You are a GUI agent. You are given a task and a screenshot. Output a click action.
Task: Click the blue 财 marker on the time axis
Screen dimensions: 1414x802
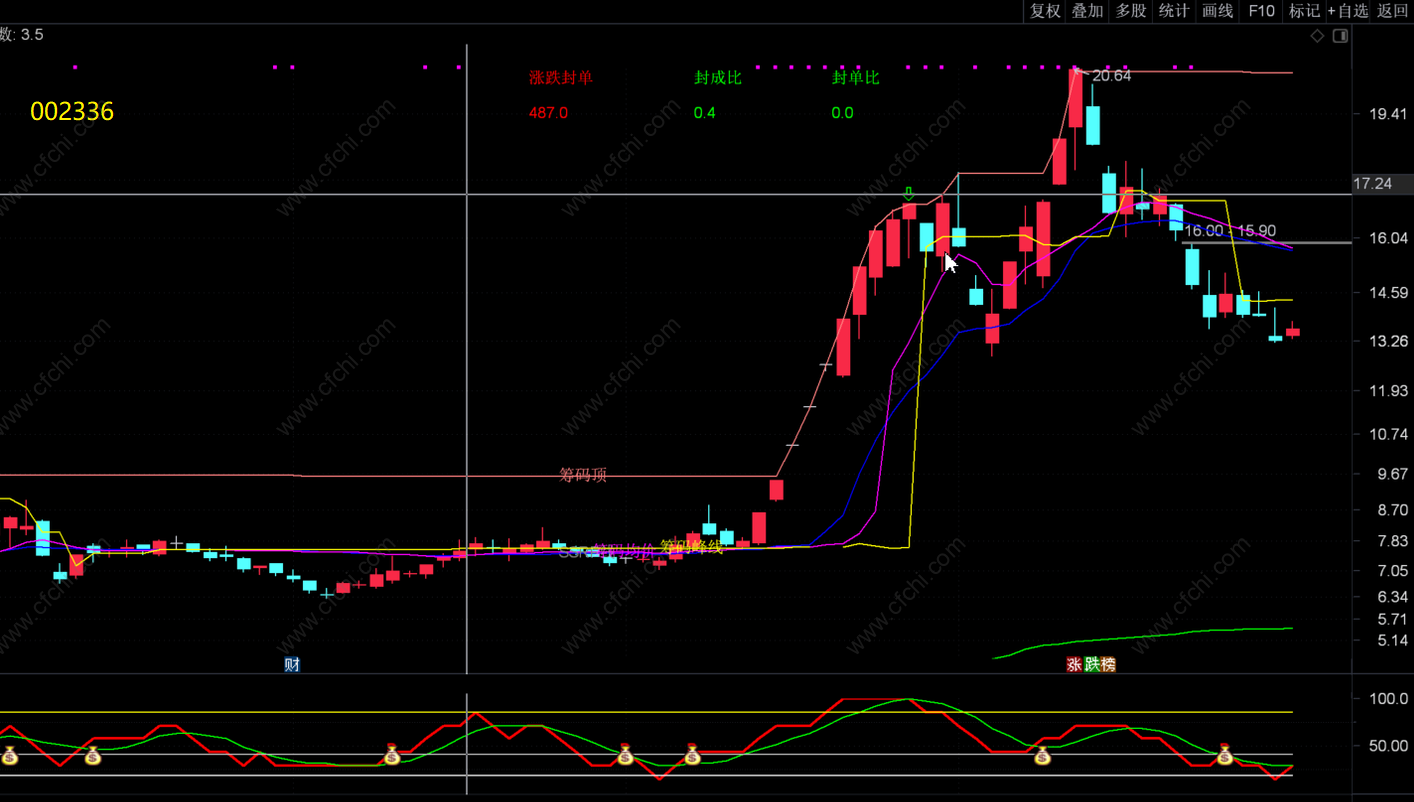tap(292, 664)
